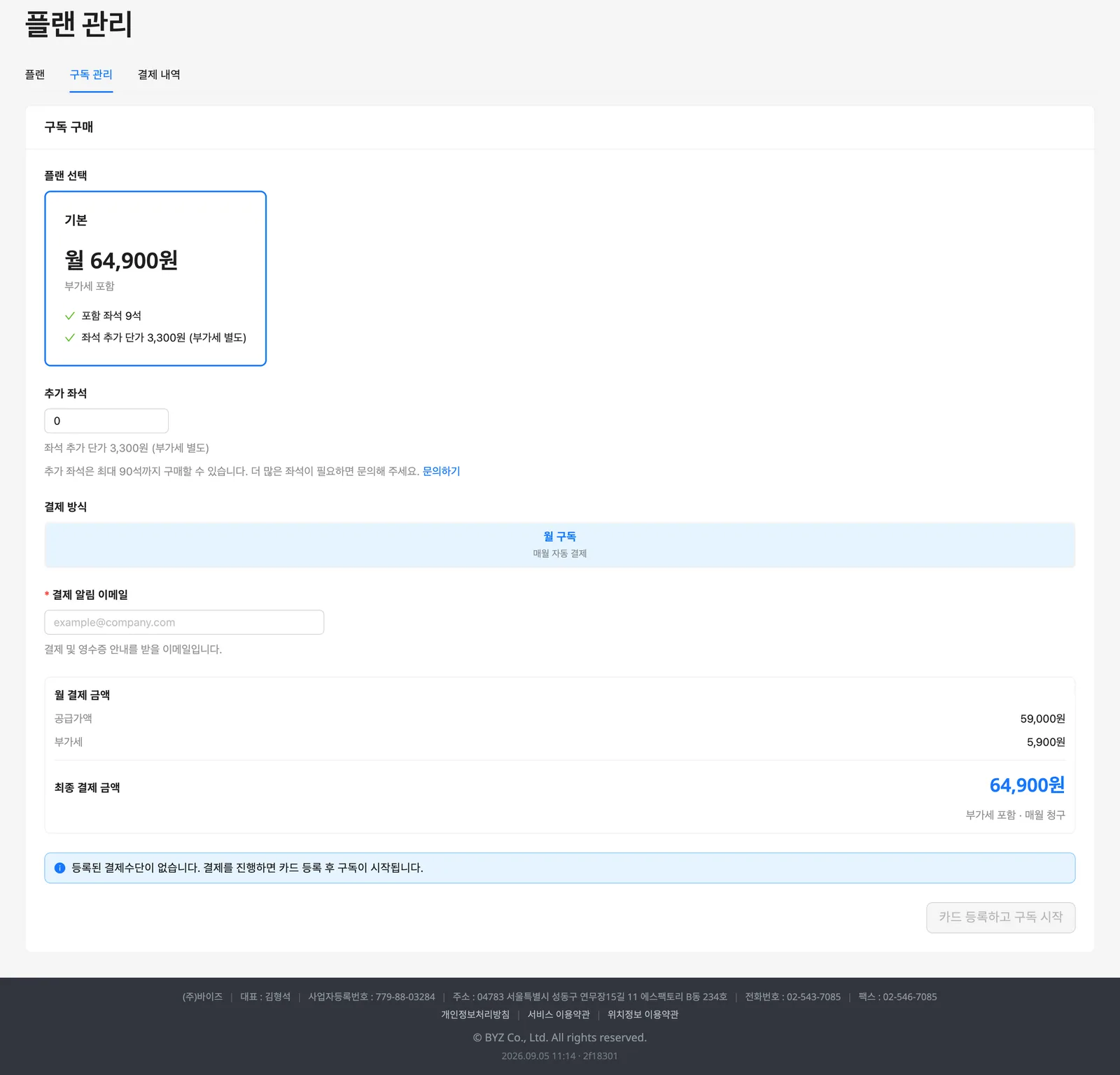Open the 구독 관리 tab

pyautogui.click(x=91, y=74)
